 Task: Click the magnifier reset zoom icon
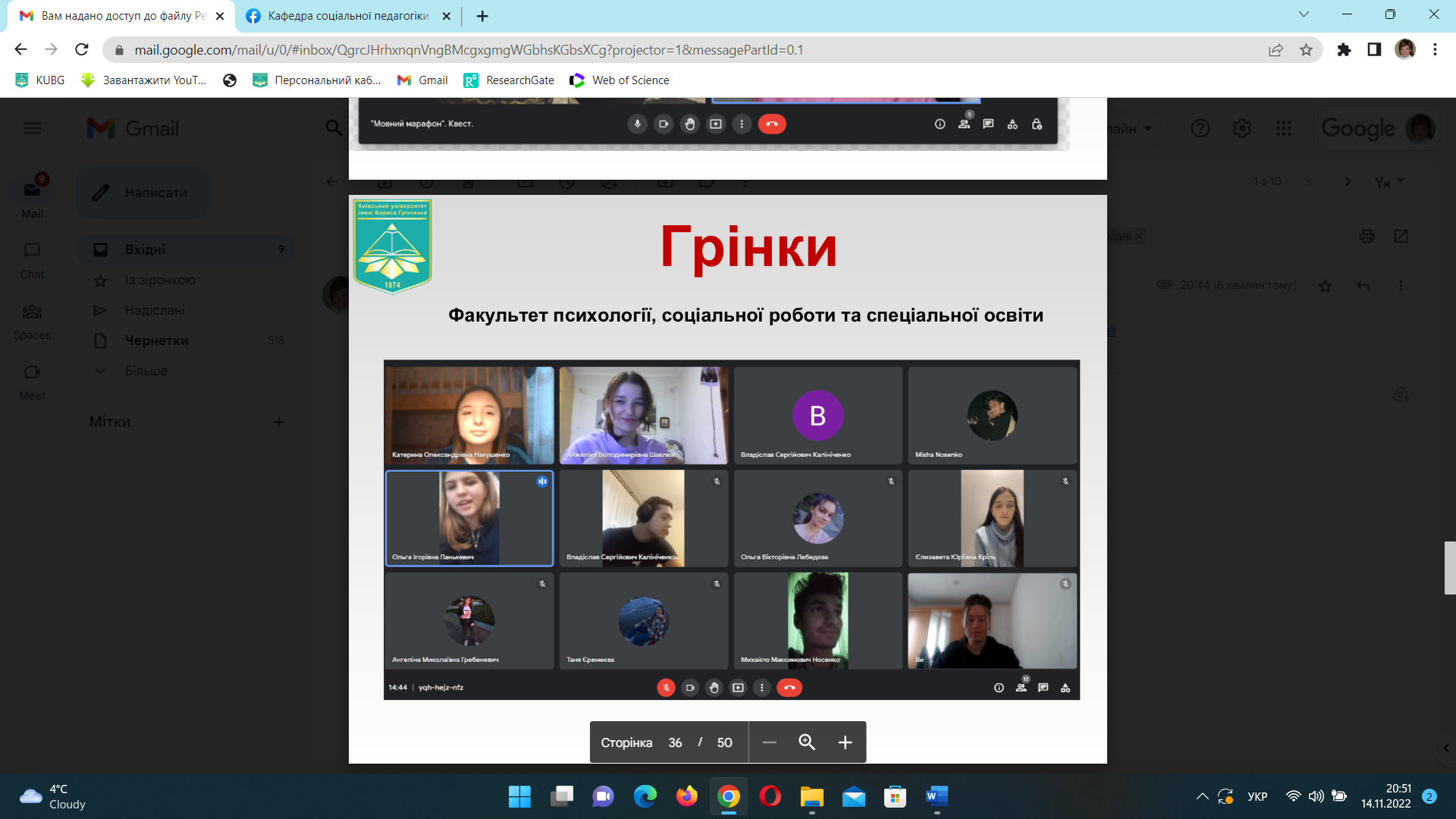click(x=807, y=742)
